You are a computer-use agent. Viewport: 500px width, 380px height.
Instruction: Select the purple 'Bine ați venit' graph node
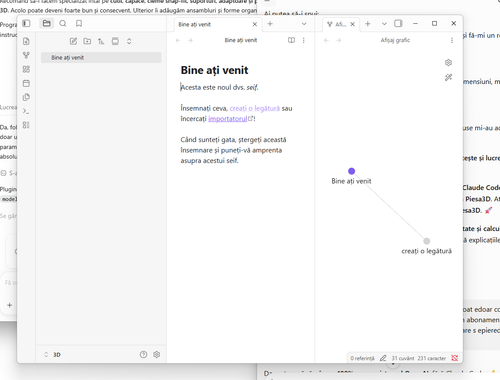[351, 171]
